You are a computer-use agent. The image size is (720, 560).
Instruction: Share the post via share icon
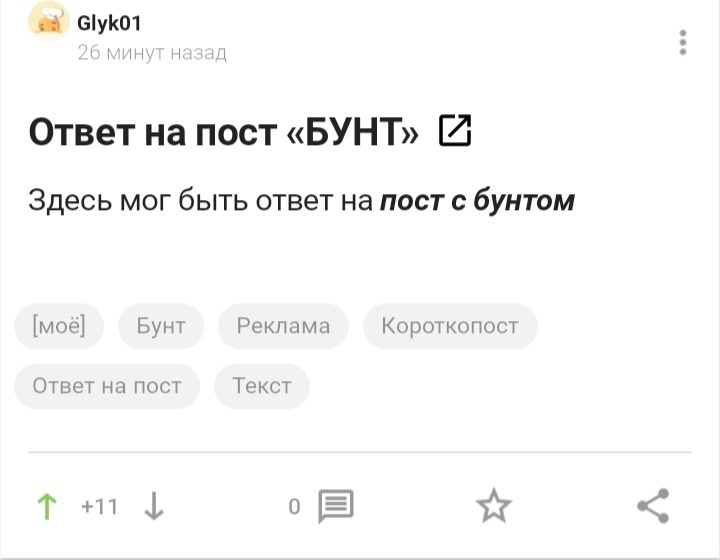click(653, 507)
